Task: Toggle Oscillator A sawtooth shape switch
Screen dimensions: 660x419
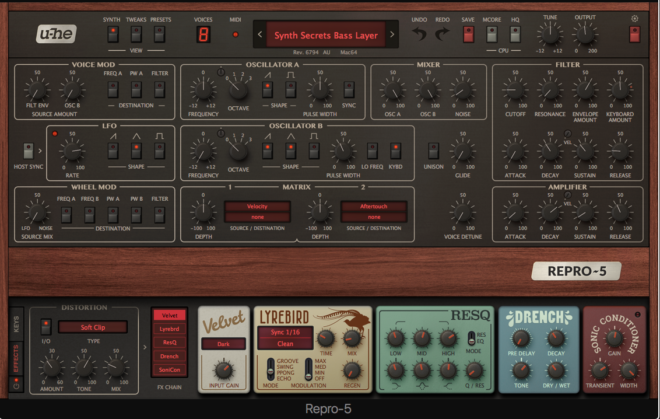Action: [267, 89]
